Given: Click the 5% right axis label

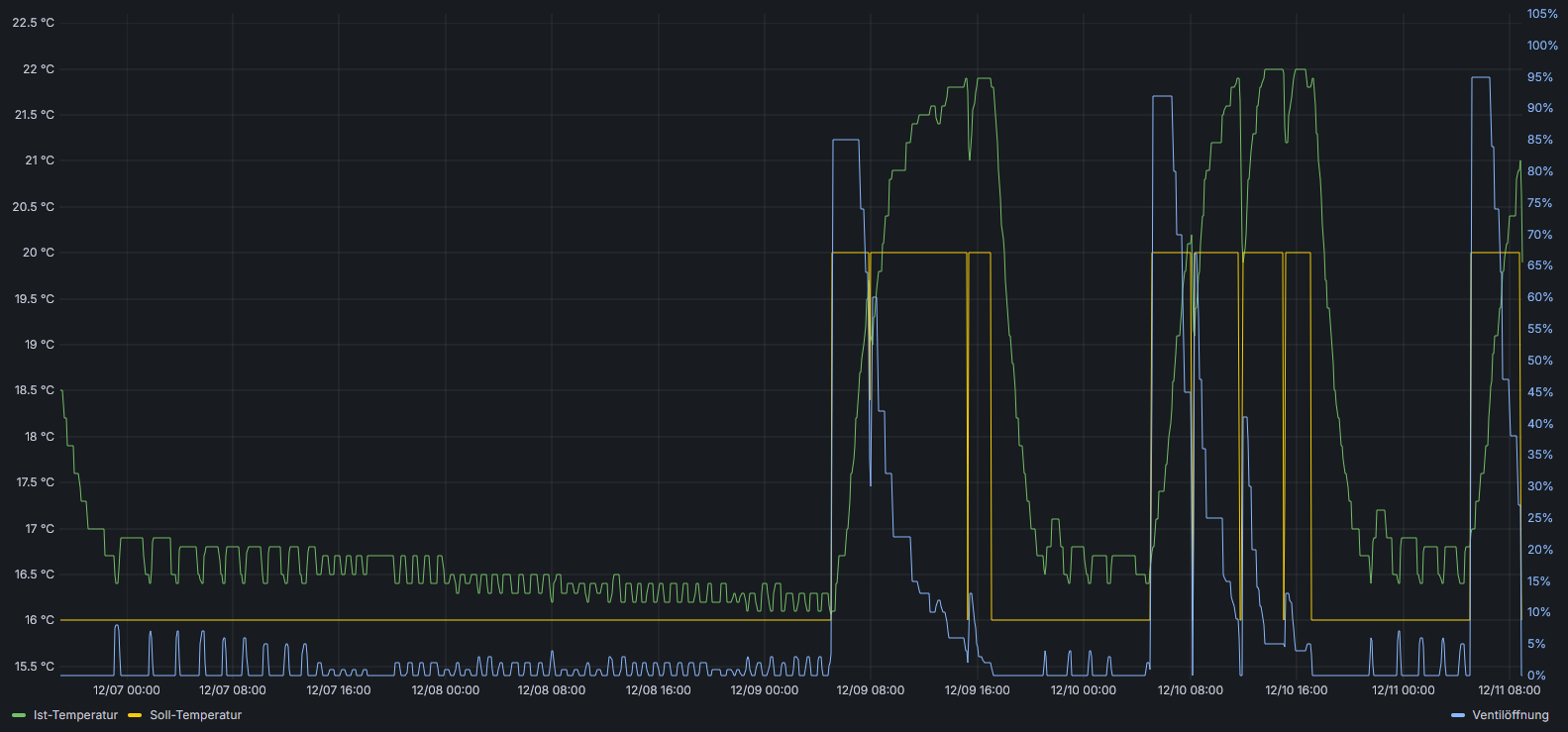Looking at the screenshot, I should [x=1536, y=644].
